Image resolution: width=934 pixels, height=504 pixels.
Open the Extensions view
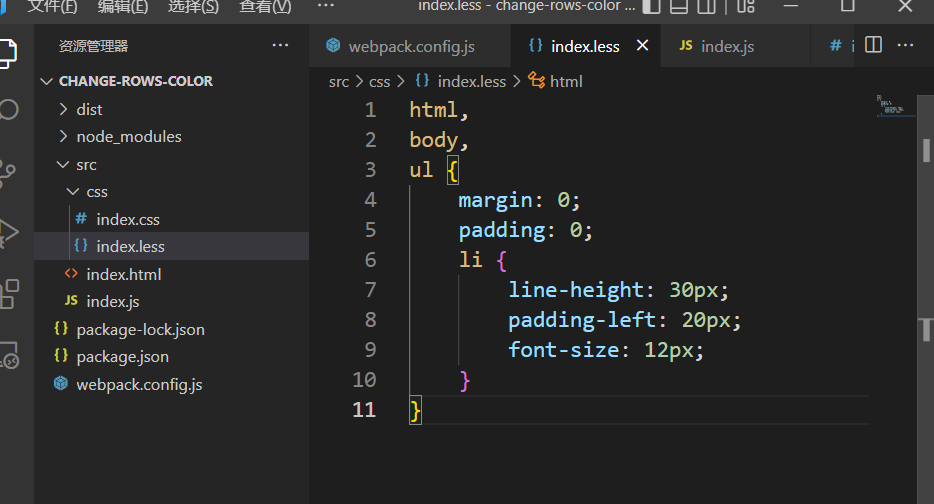pyautogui.click(x=8, y=293)
